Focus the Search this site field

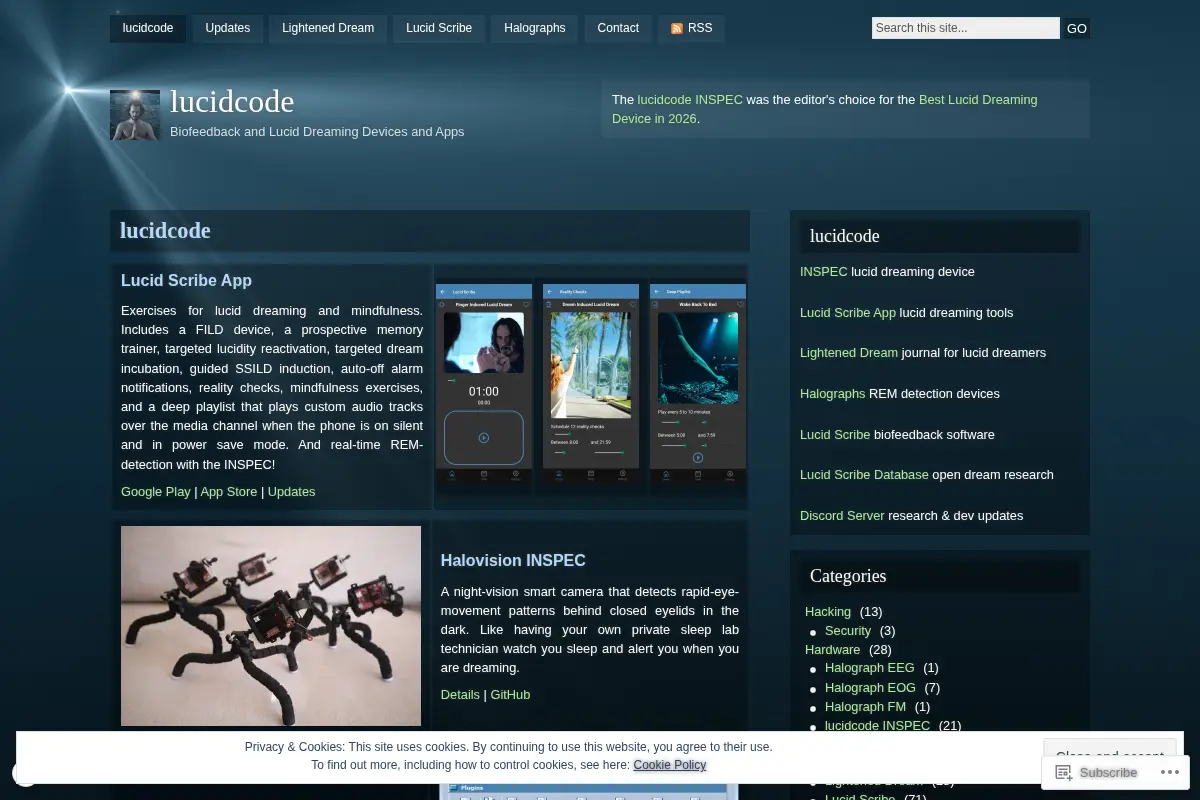pos(965,28)
